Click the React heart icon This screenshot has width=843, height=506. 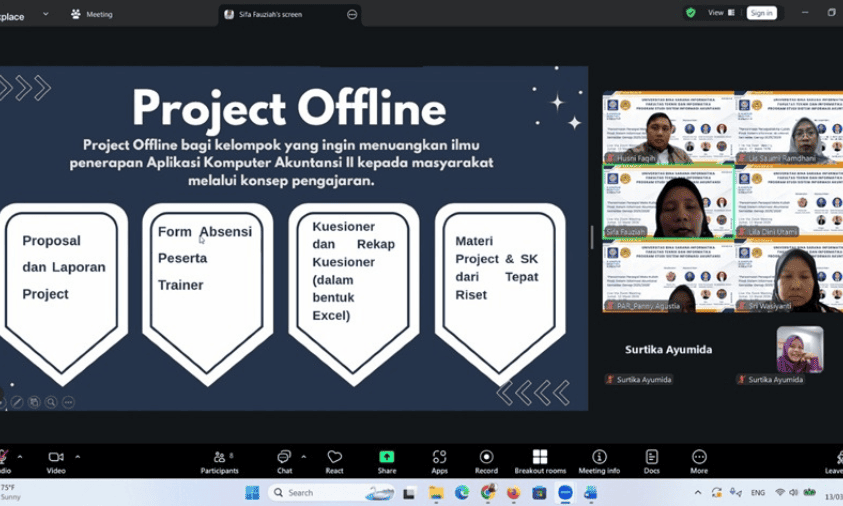[x=334, y=461]
